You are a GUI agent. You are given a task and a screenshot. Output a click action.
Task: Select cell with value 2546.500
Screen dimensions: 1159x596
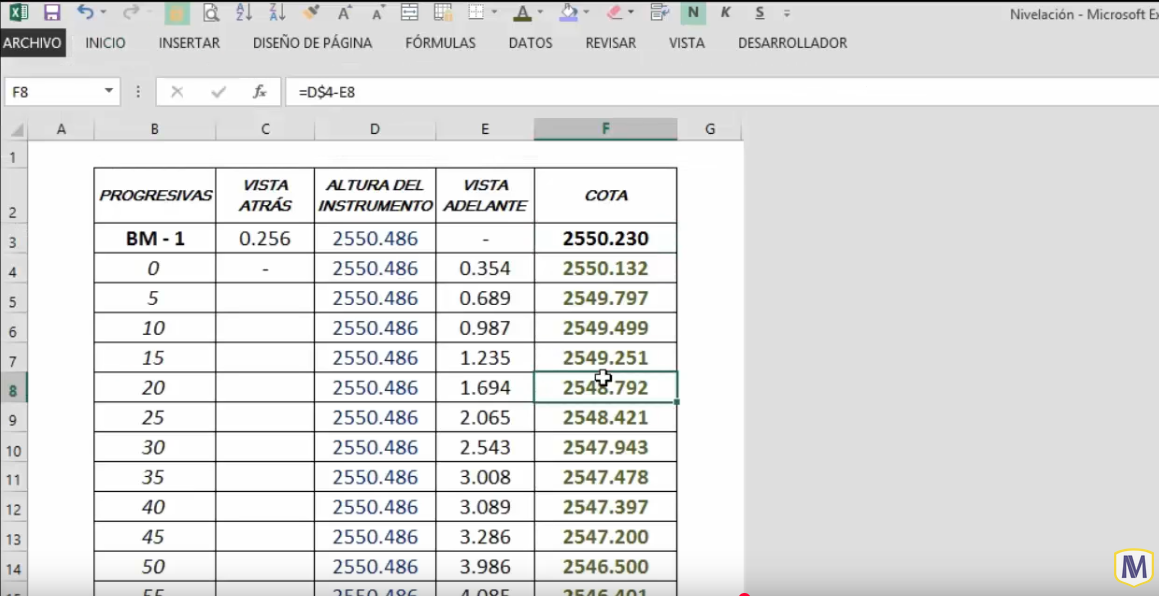tap(605, 566)
